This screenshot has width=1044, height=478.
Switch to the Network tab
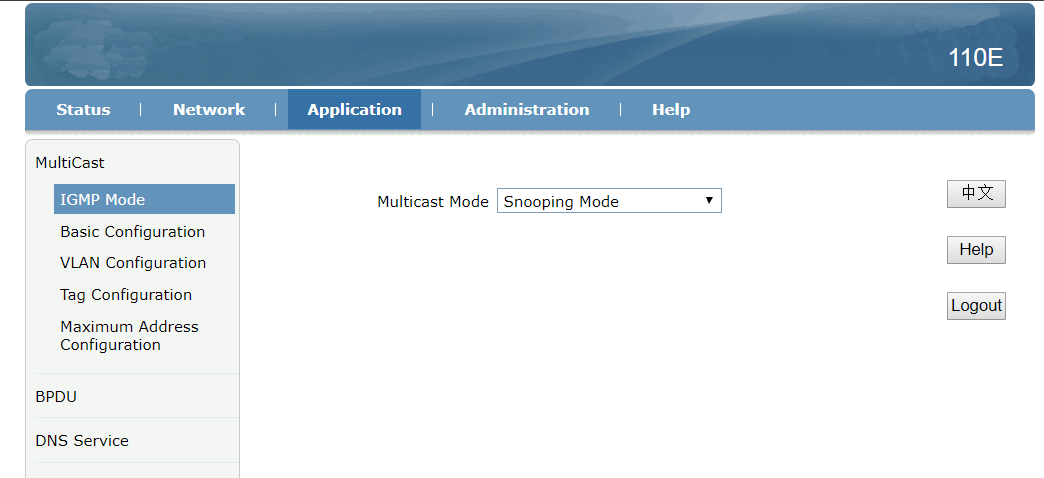point(209,110)
